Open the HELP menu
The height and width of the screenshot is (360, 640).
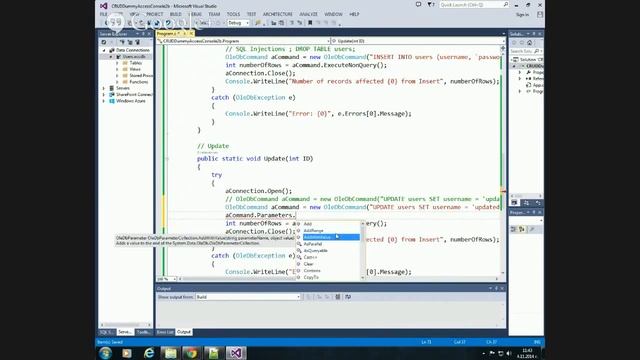click(354, 14)
